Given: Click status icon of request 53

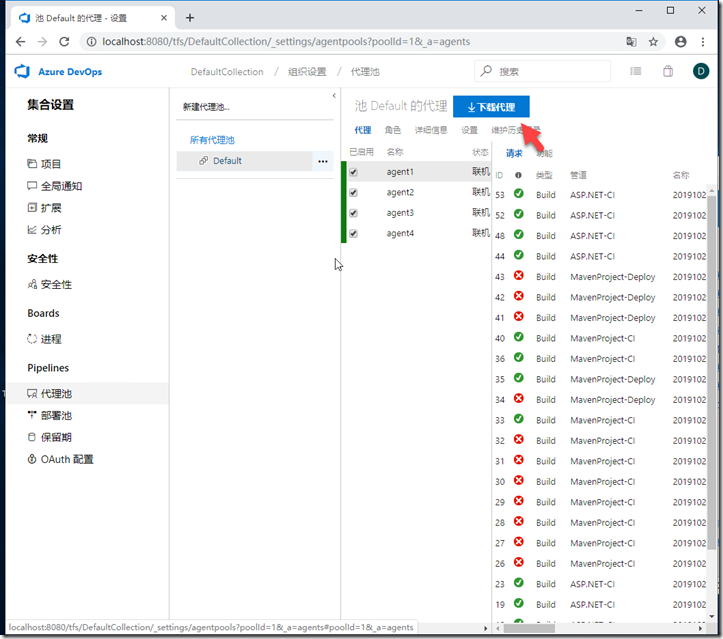Looking at the screenshot, I should (x=519, y=194).
